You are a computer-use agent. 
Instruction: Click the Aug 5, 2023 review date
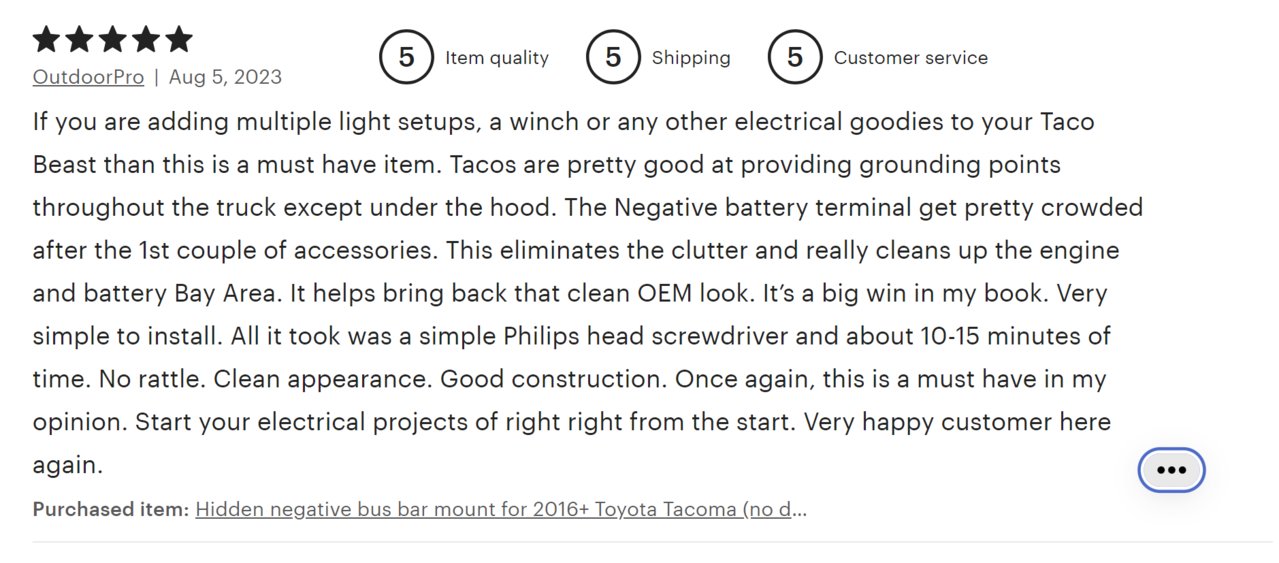[225, 77]
